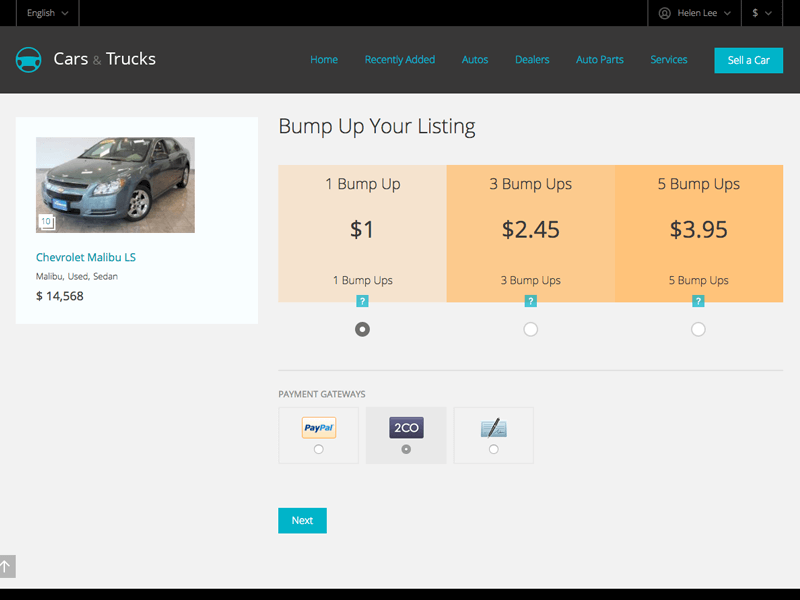Viewport: 800px width, 600px height.
Task: Click the $ 14,568 price text
Action: coord(60,296)
